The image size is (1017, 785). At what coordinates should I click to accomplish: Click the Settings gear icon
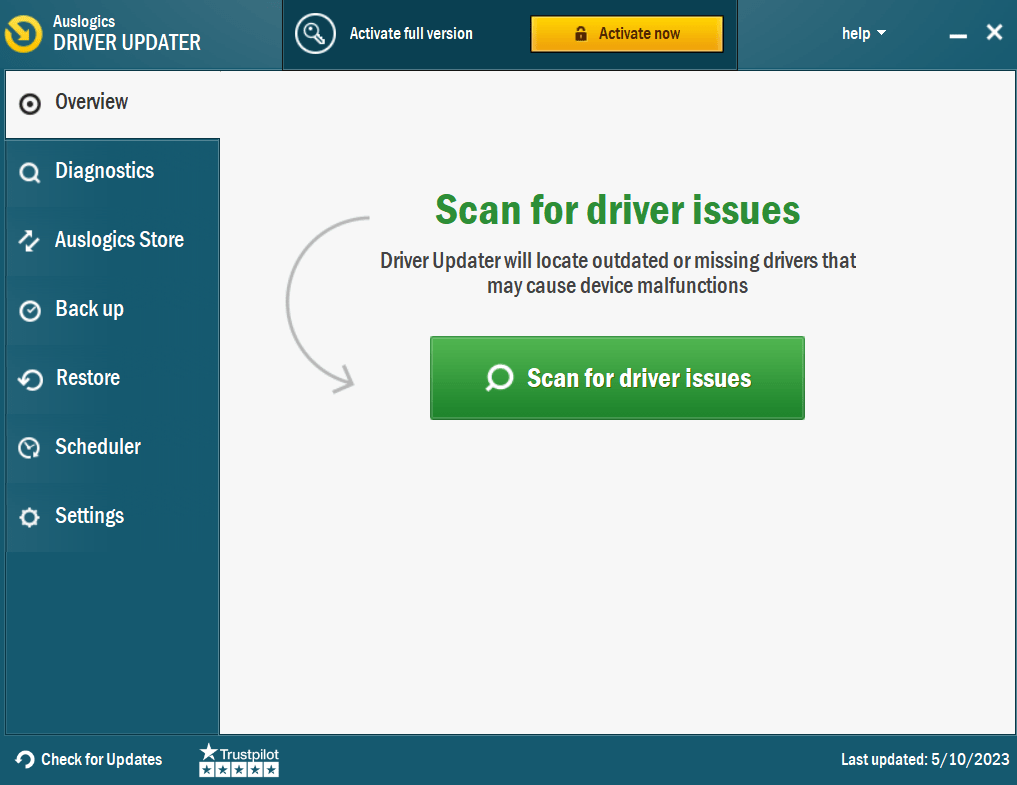(29, 517)
